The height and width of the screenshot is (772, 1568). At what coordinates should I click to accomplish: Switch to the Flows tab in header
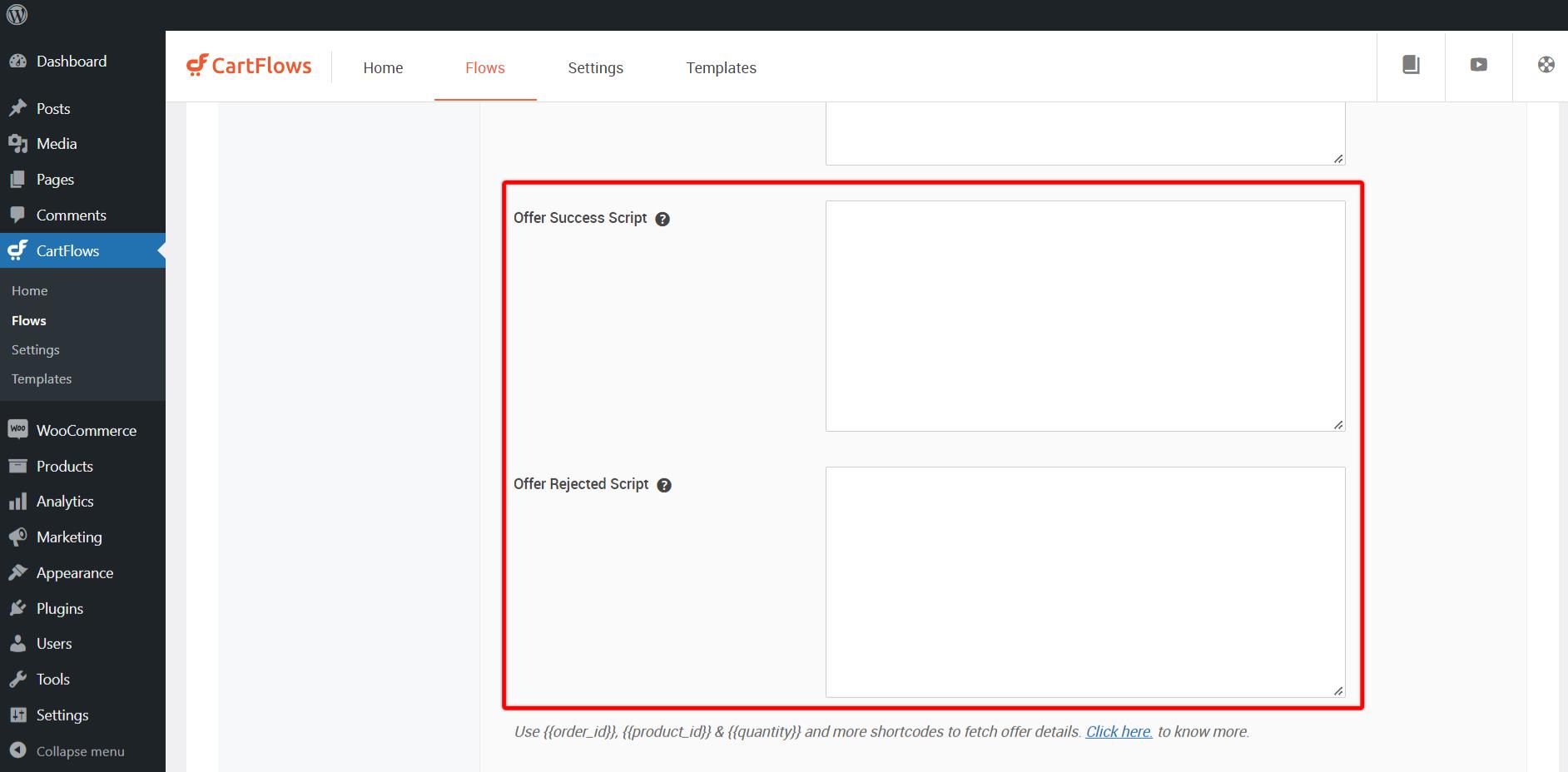tap(485, 67)
